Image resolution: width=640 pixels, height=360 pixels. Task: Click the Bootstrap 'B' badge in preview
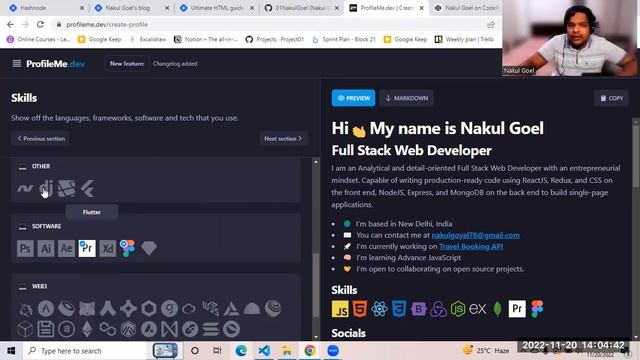pos(418,309)
